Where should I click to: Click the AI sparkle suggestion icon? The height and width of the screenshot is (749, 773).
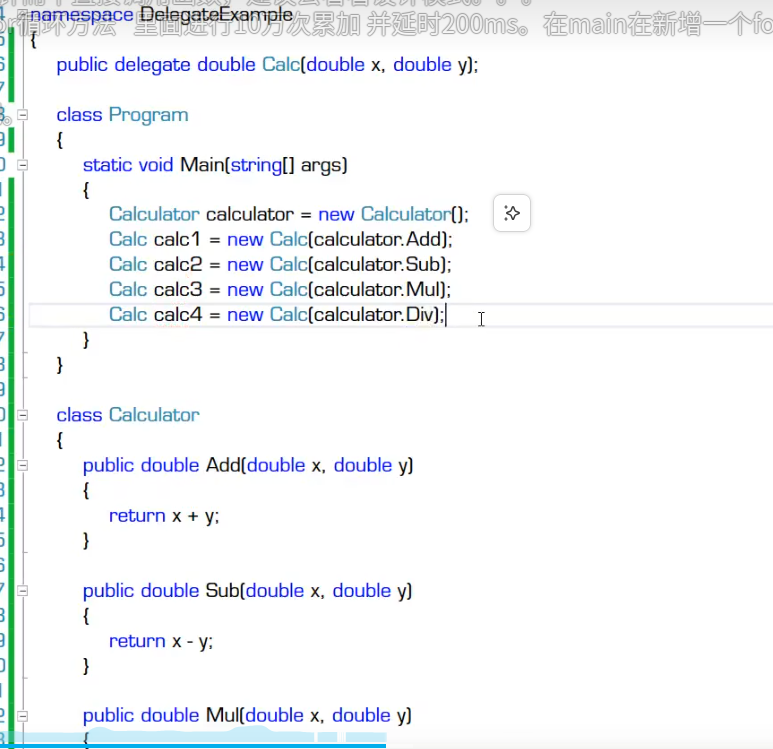[512, 213]
